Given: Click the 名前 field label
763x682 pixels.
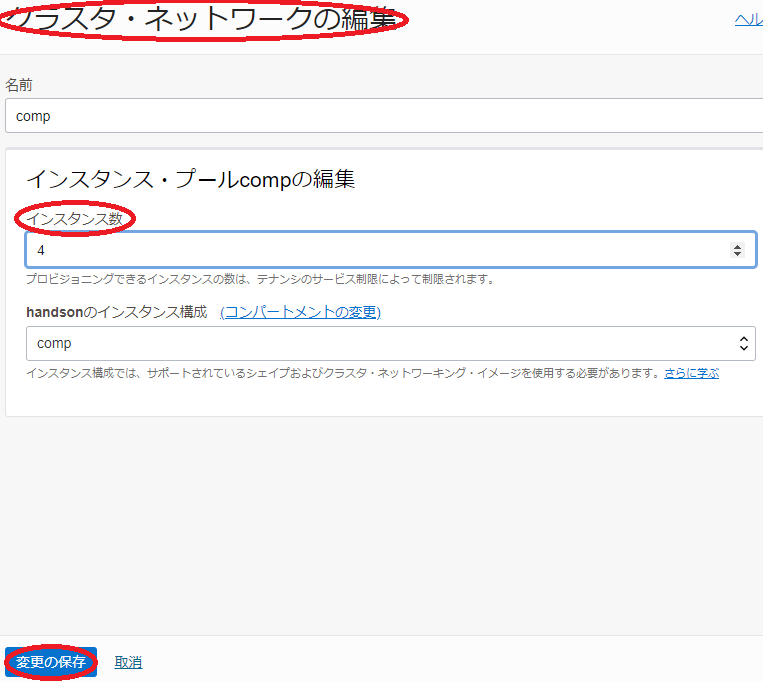Looking at the screenshot, I should pyautogui.click(x=19, y=85).
